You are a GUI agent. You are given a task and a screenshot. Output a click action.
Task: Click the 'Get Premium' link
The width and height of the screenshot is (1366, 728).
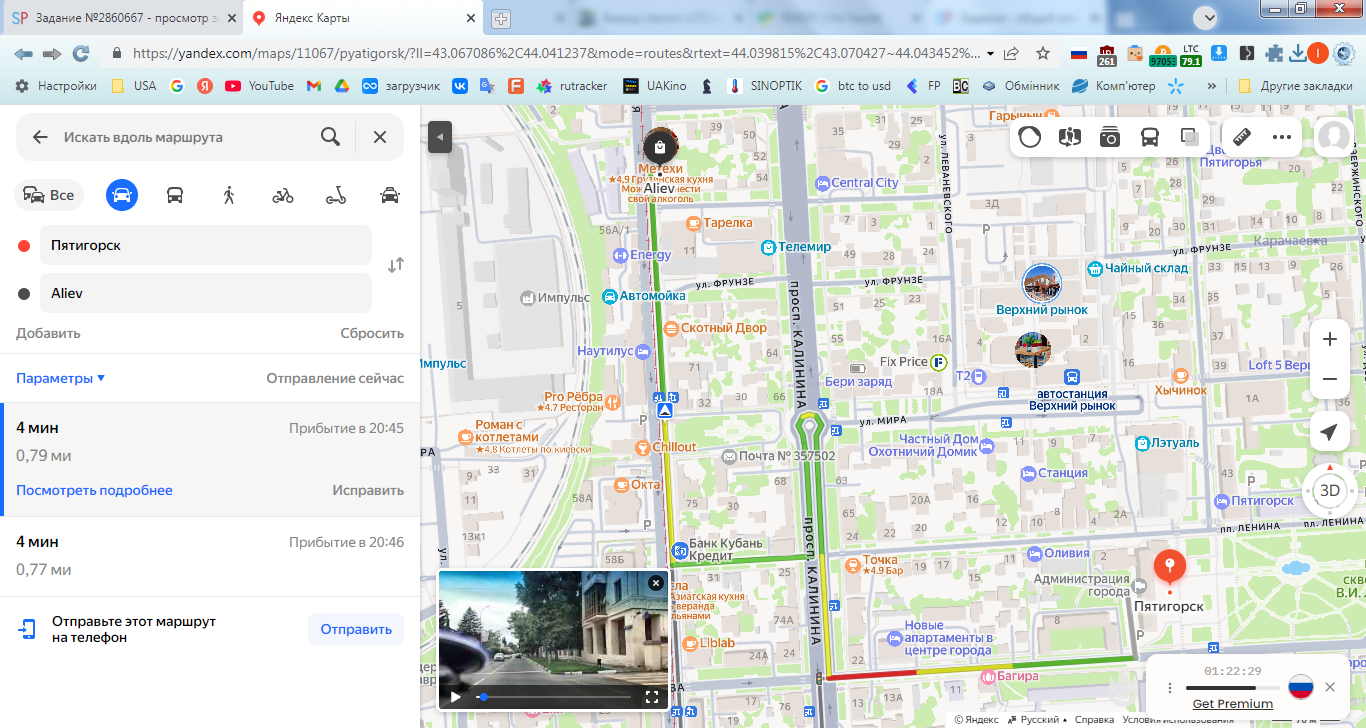pos(1232,704)
